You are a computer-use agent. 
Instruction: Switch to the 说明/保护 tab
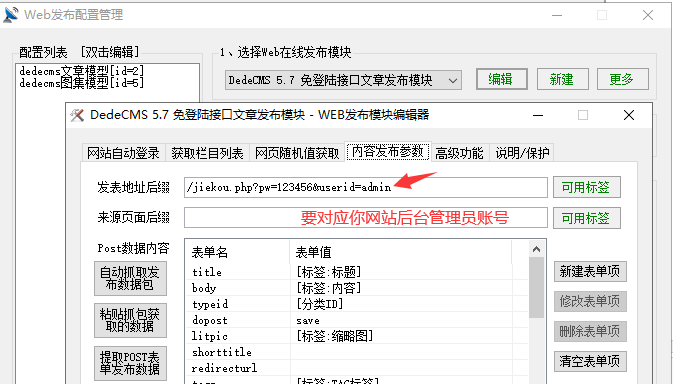point(522,153)
